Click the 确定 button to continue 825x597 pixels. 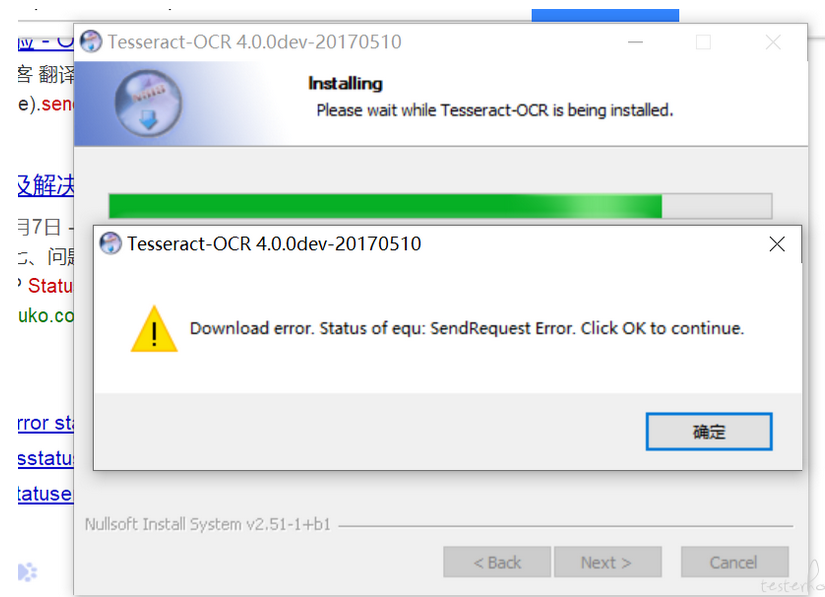pyautogui.click(x=709, y=431)
